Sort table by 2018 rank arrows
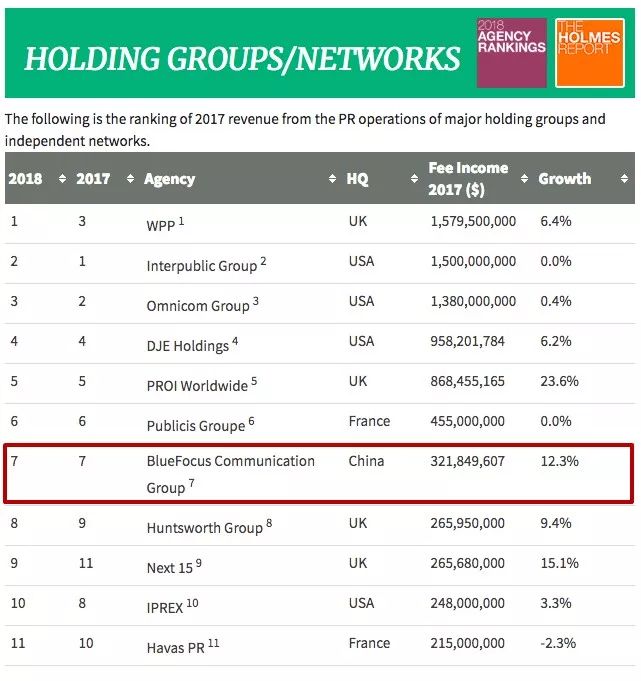Viewport: 641px width, 681px height. [62, 178]
